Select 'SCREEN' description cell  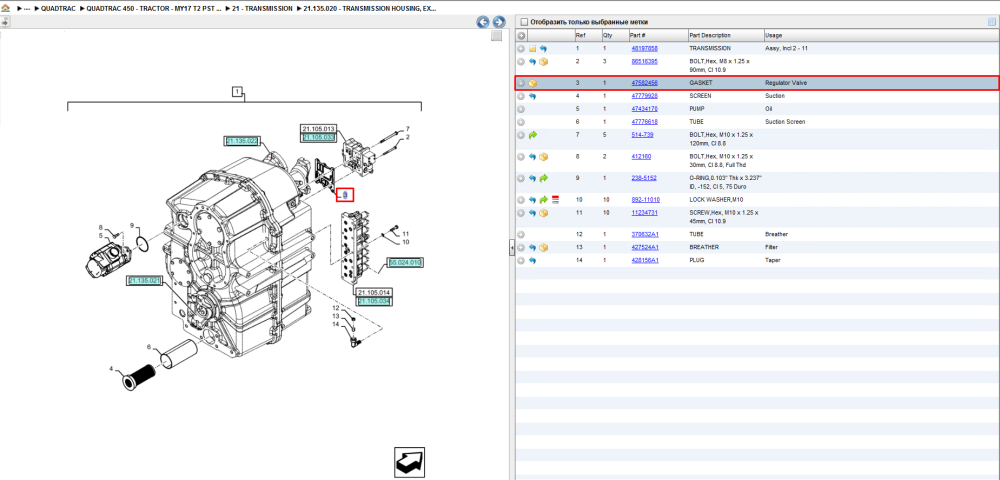(700, 96)
